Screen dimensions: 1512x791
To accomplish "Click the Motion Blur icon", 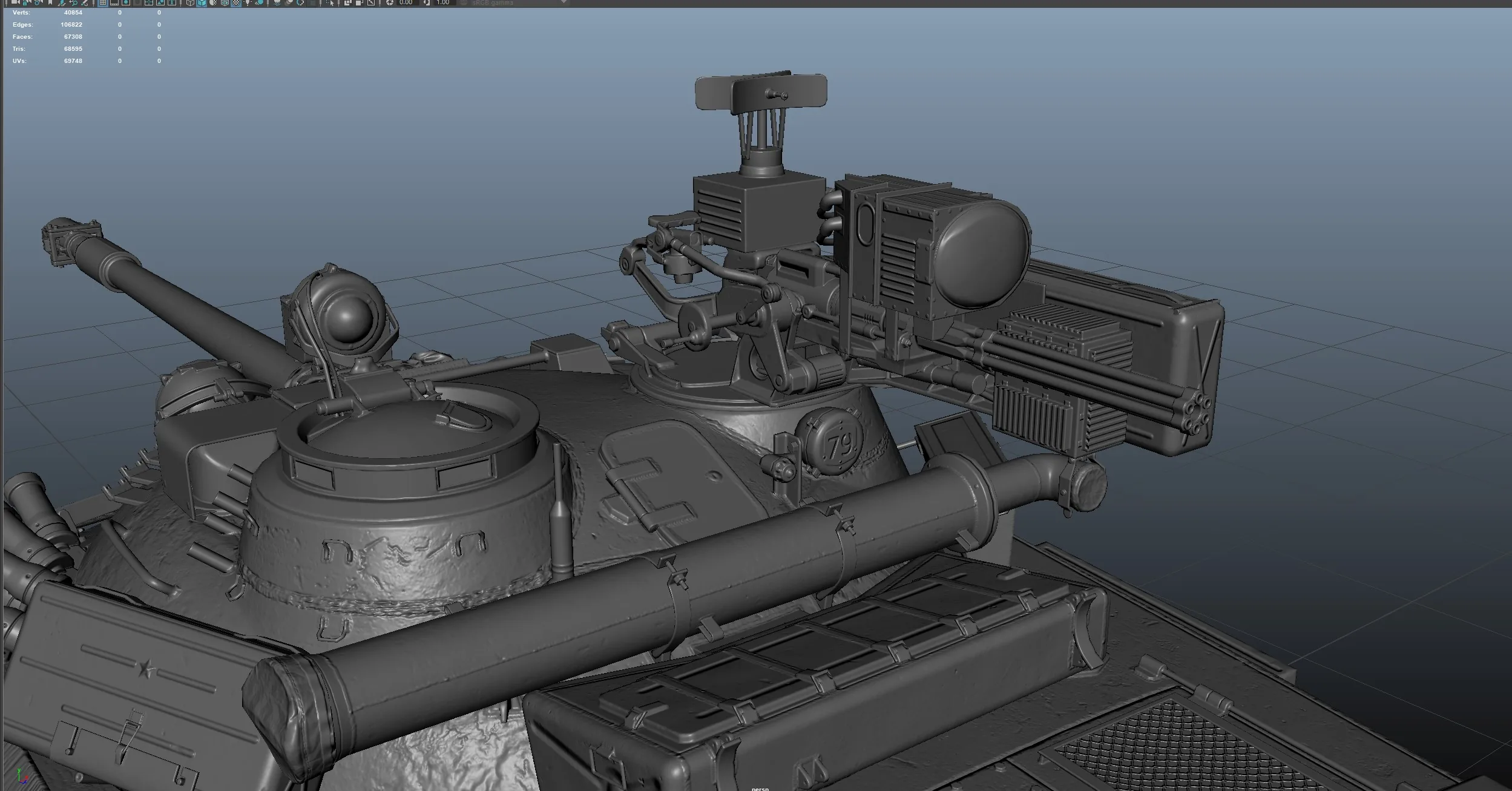I will click(289, 2).
